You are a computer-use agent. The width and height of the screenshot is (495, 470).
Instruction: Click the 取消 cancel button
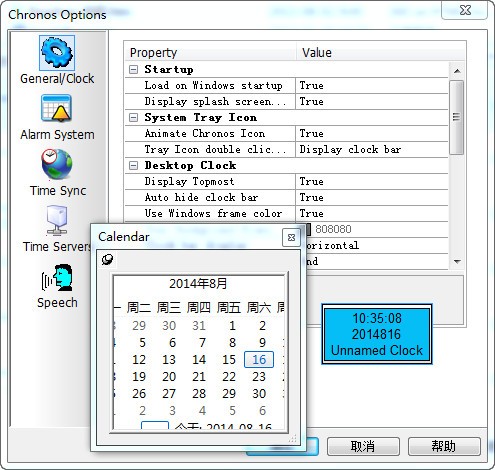[x=363, y=446]
